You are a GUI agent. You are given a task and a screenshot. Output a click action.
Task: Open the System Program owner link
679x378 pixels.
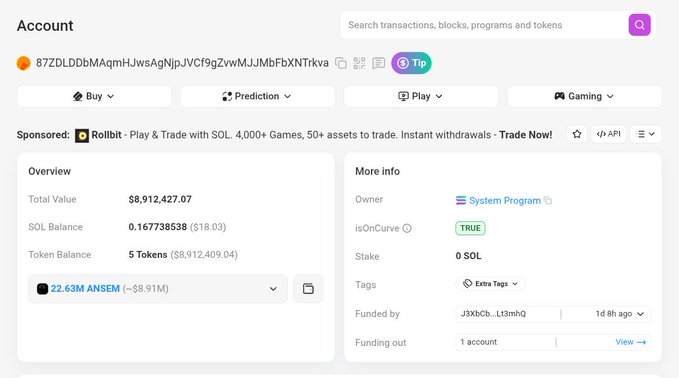click(x=504, y=200)
